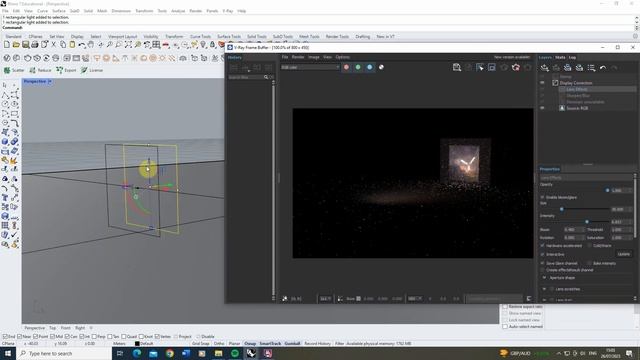The width and height of the screenshot is (640, 360).
Task: Click the Export tool icon
Action: [x=66, y=70]
